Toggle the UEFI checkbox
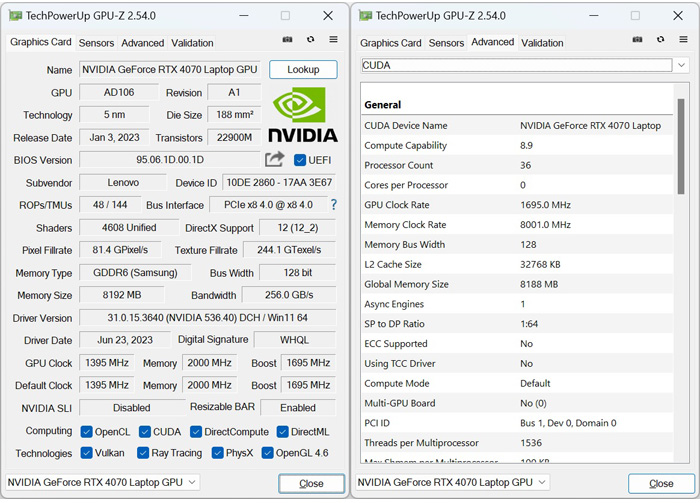 [x=300, y=160]
